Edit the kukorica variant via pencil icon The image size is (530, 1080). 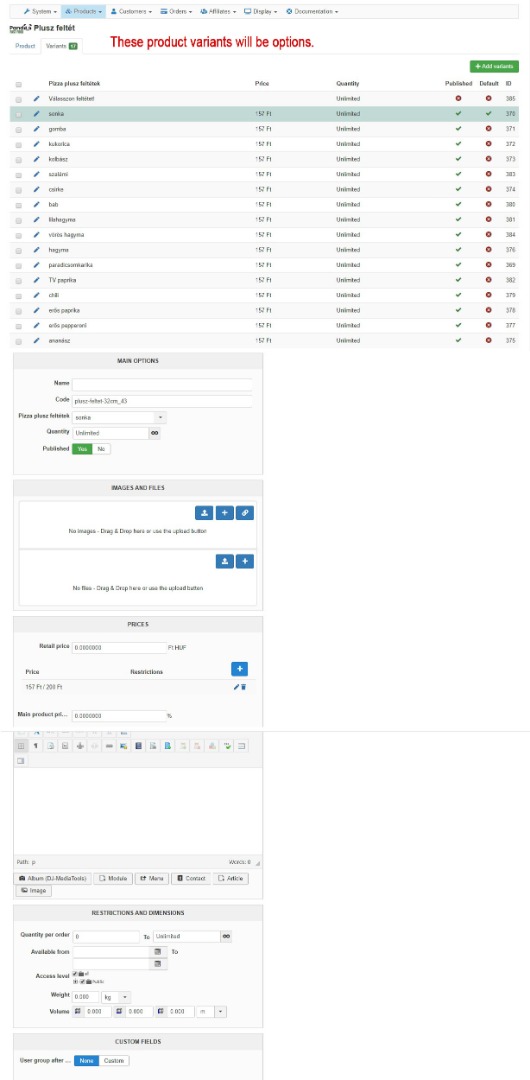[x=37, y=144]
